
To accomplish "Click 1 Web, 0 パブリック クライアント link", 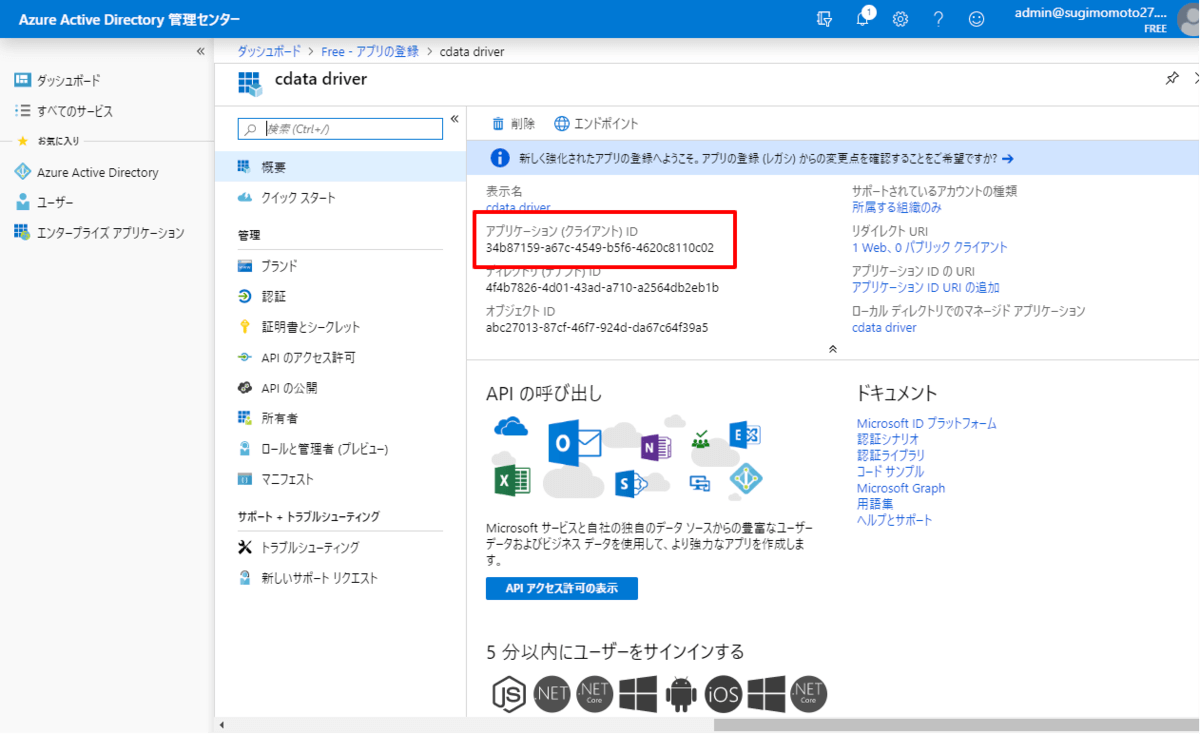I will click(x=930, y=247).
